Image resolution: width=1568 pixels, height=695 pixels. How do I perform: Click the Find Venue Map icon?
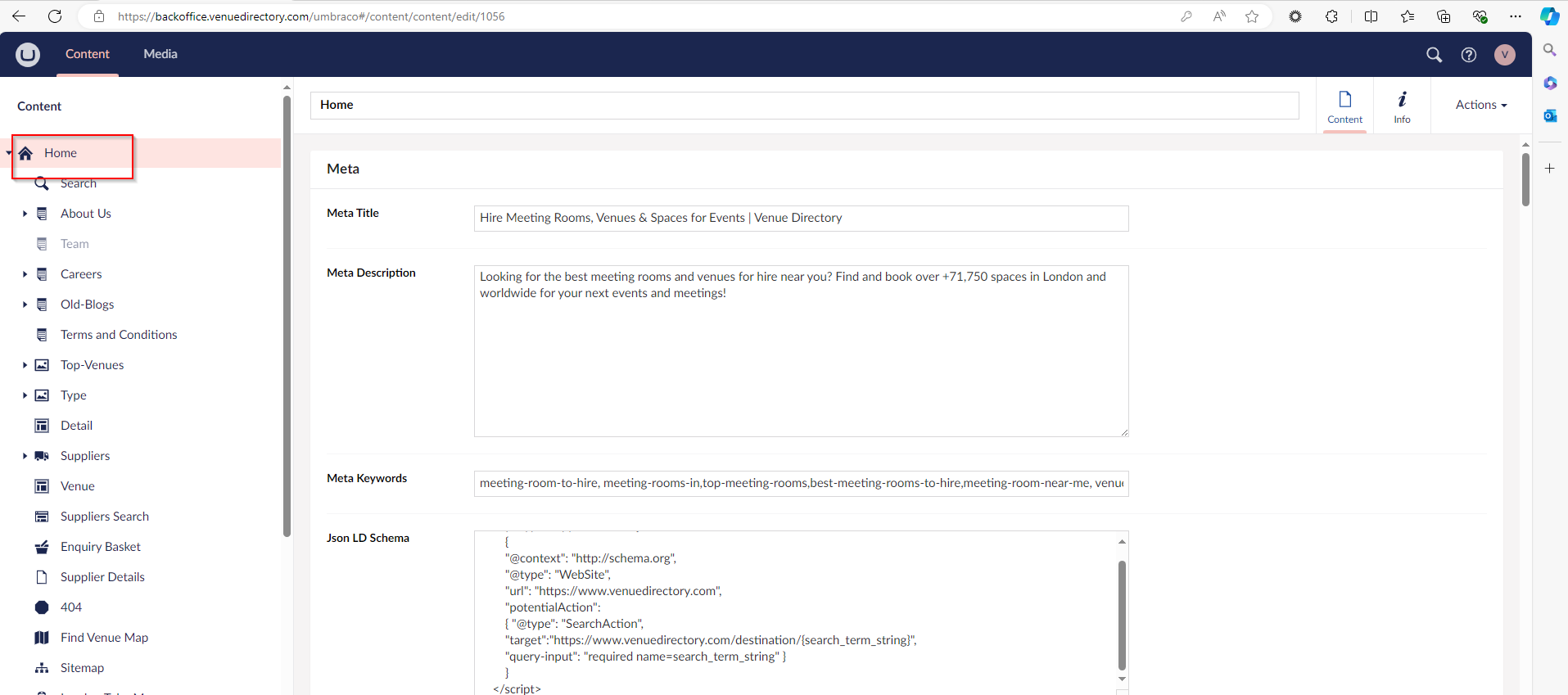(42, 638)
